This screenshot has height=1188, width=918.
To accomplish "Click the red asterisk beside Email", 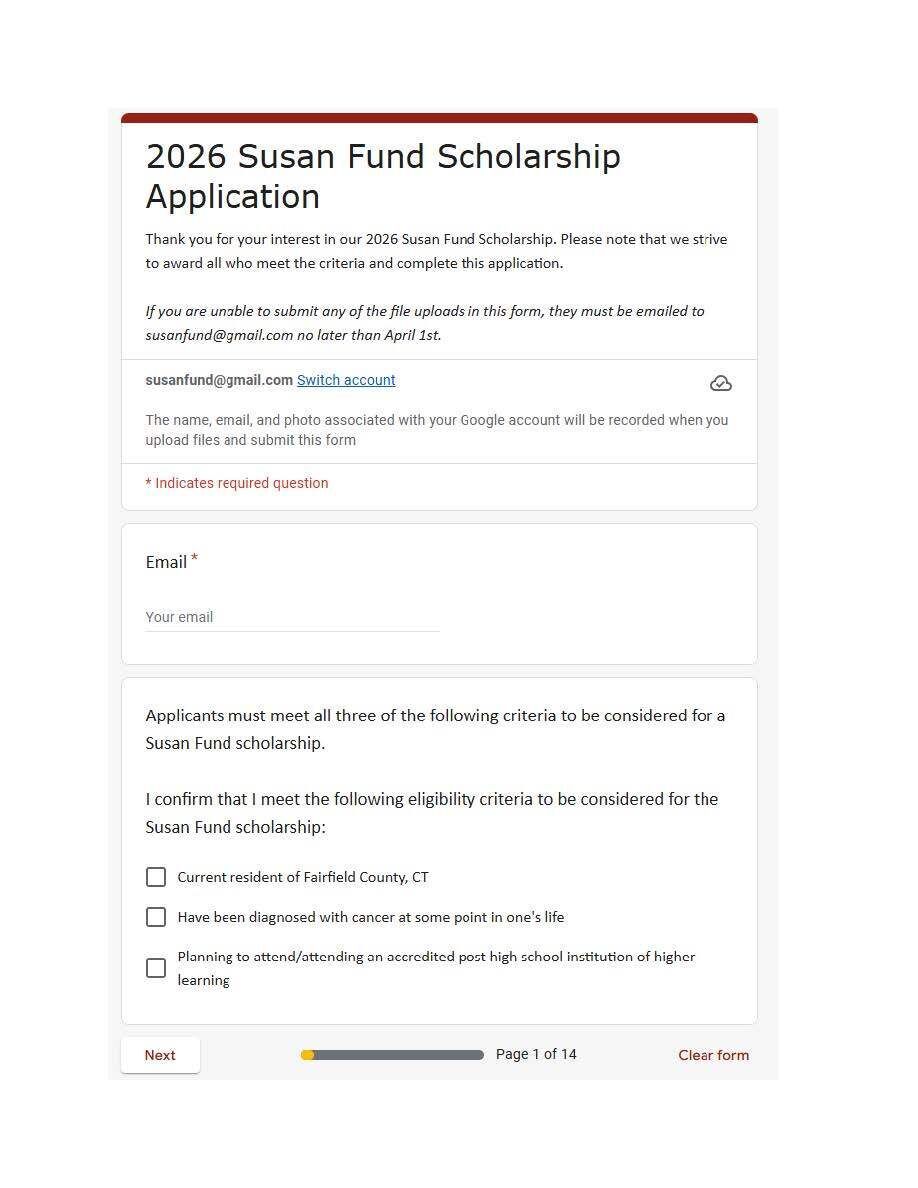I will pyautogui.click(x=194, y=559).
